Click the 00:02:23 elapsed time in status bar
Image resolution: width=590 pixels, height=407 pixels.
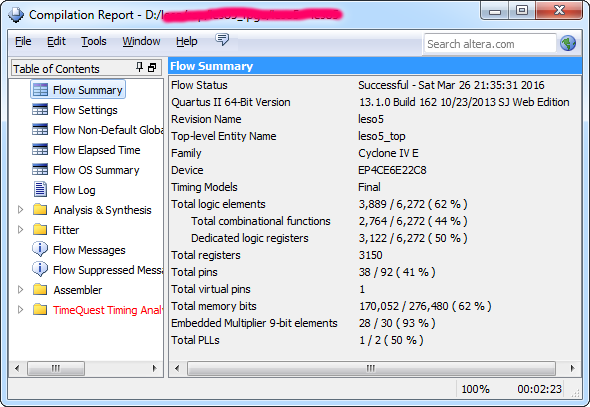coord(539,389)
